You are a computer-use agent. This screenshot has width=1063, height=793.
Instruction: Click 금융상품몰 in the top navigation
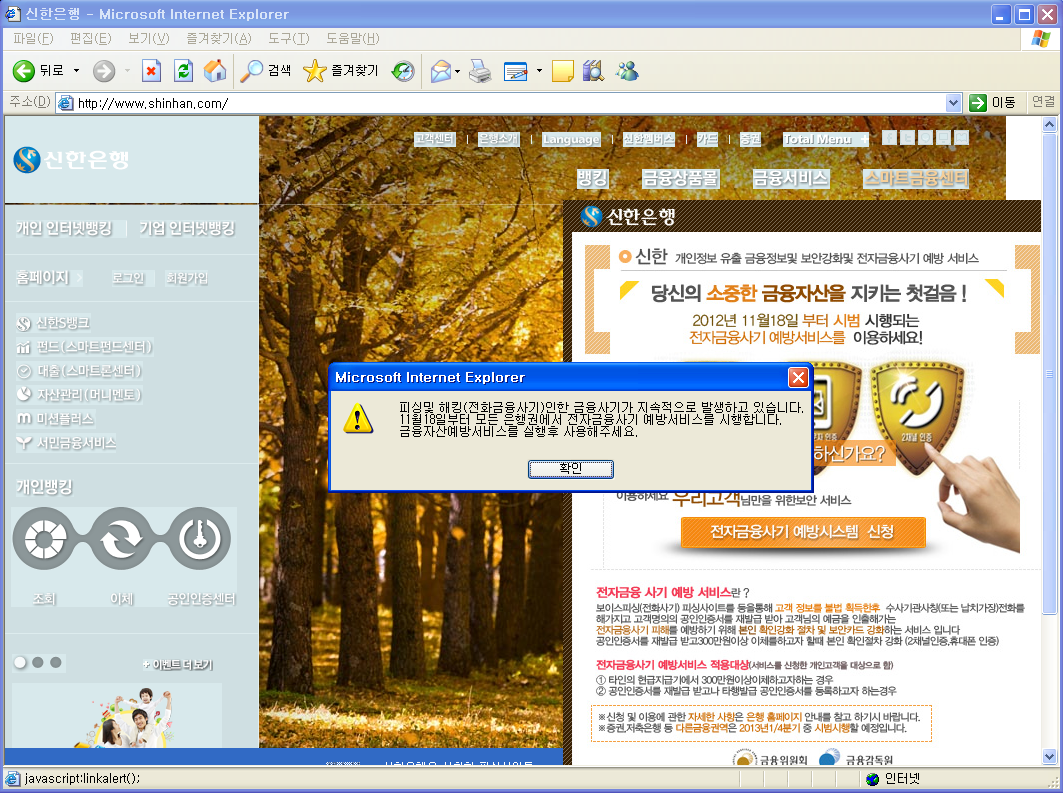[x=680, y=178]
